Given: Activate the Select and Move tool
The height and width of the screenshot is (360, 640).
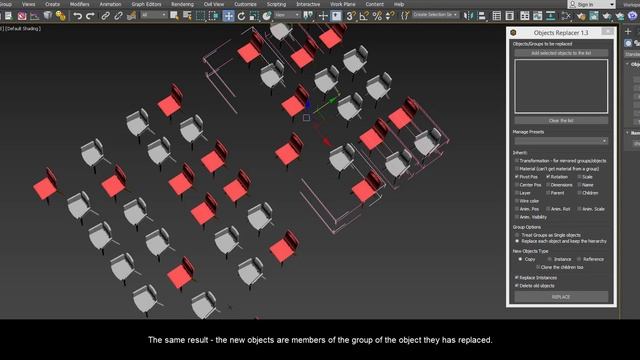Looking at the screenshot, I should tap(228, 16).
